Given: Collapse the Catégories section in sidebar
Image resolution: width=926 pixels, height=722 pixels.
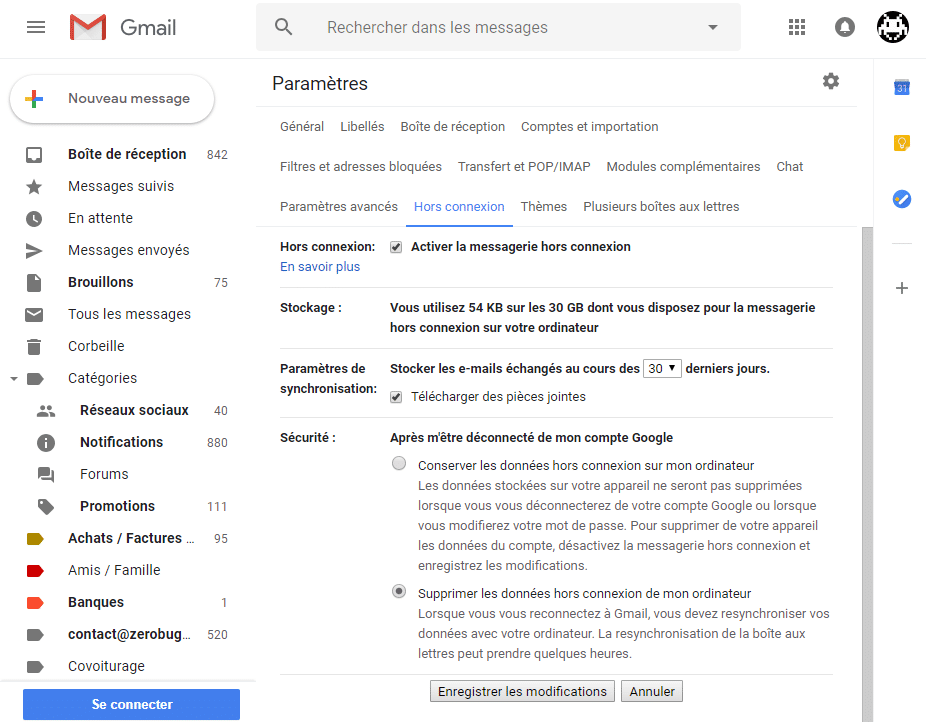Looking at the screenshot, I should (14, 379).
